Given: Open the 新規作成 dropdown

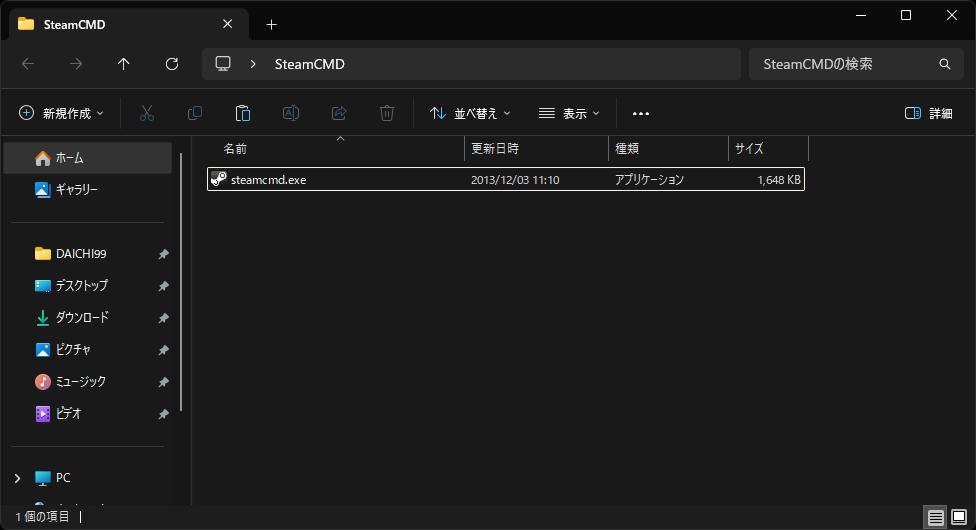Looking at the screenshot, I should tap(61, 113).
